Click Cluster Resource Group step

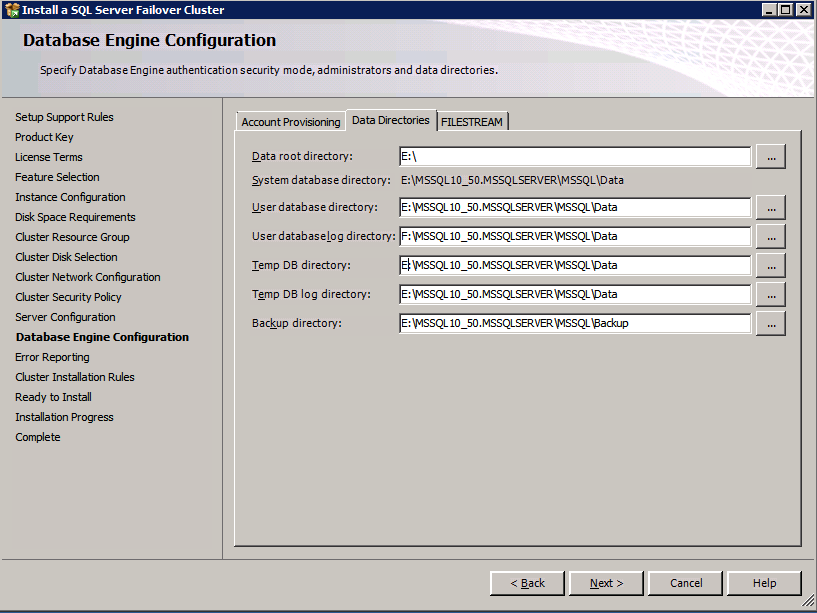coord(72,237)
